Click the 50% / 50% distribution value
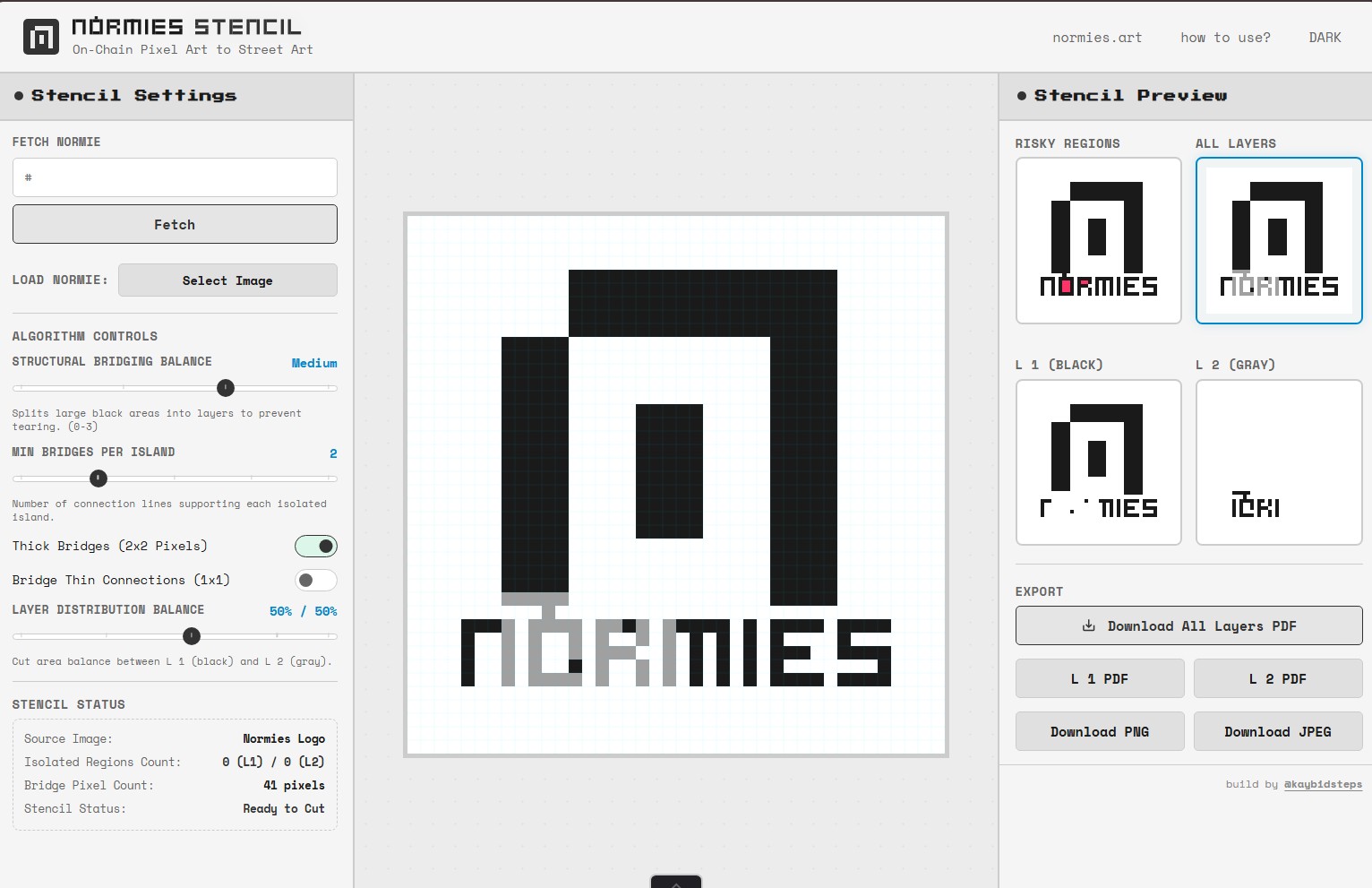 [304, 611]
